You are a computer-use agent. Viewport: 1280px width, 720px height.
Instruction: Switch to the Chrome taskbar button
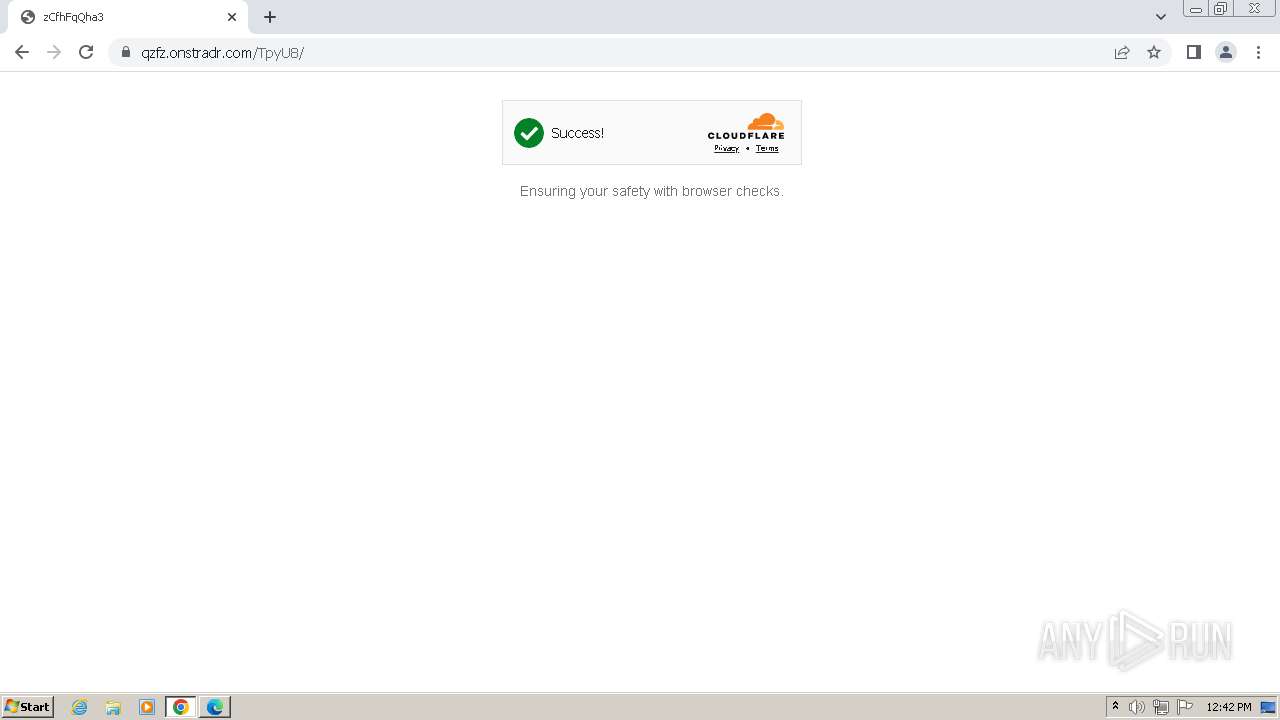click(x=181, y=707)
